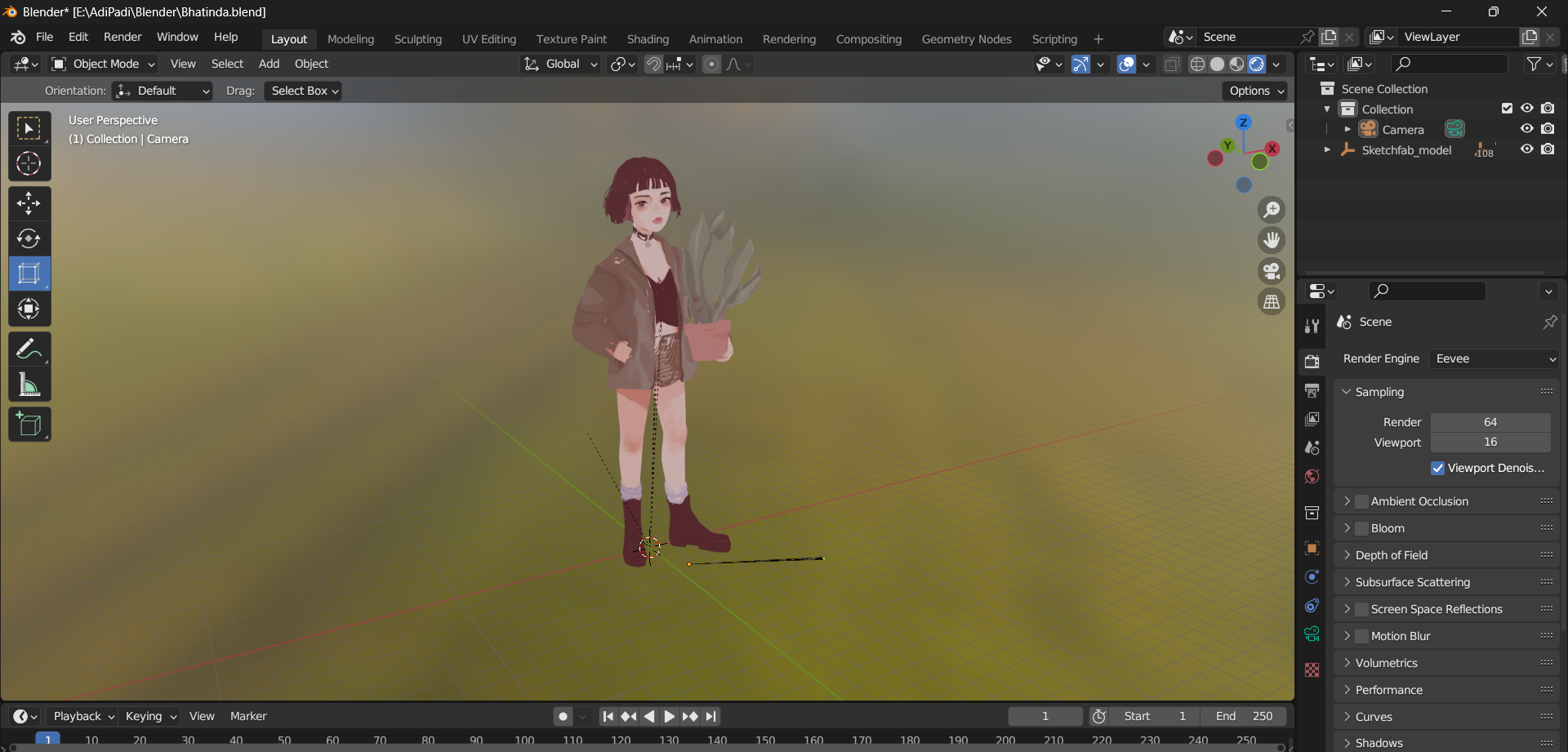Hide Camera in viewport via eye icon
Viewport: 1568px width, 752px height.
point(1526,129)
